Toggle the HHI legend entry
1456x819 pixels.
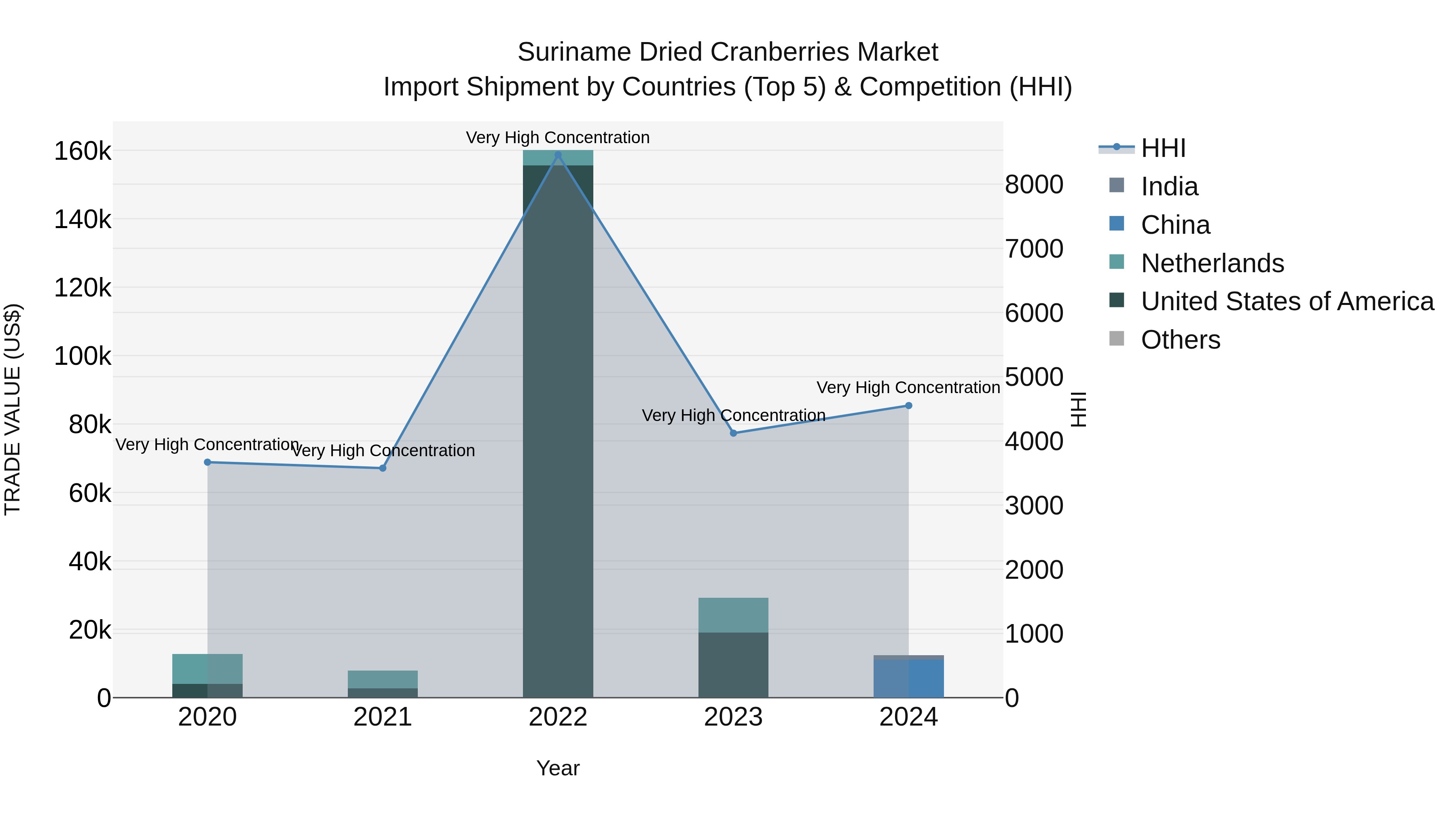pyautogui.click(x=1142, y=148)
